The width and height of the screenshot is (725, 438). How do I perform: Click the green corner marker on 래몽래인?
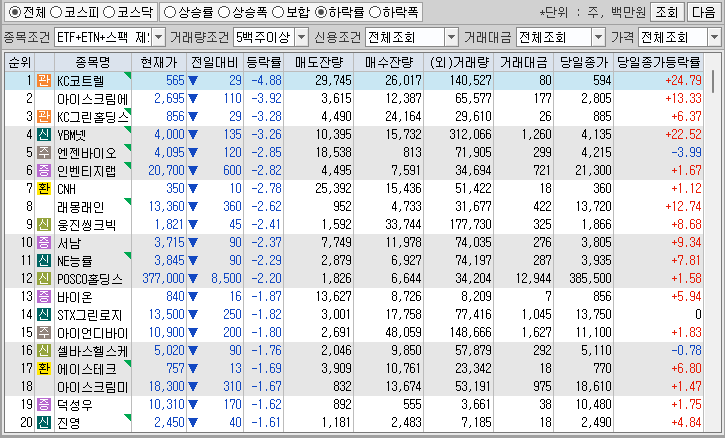(x=128, y=201)
